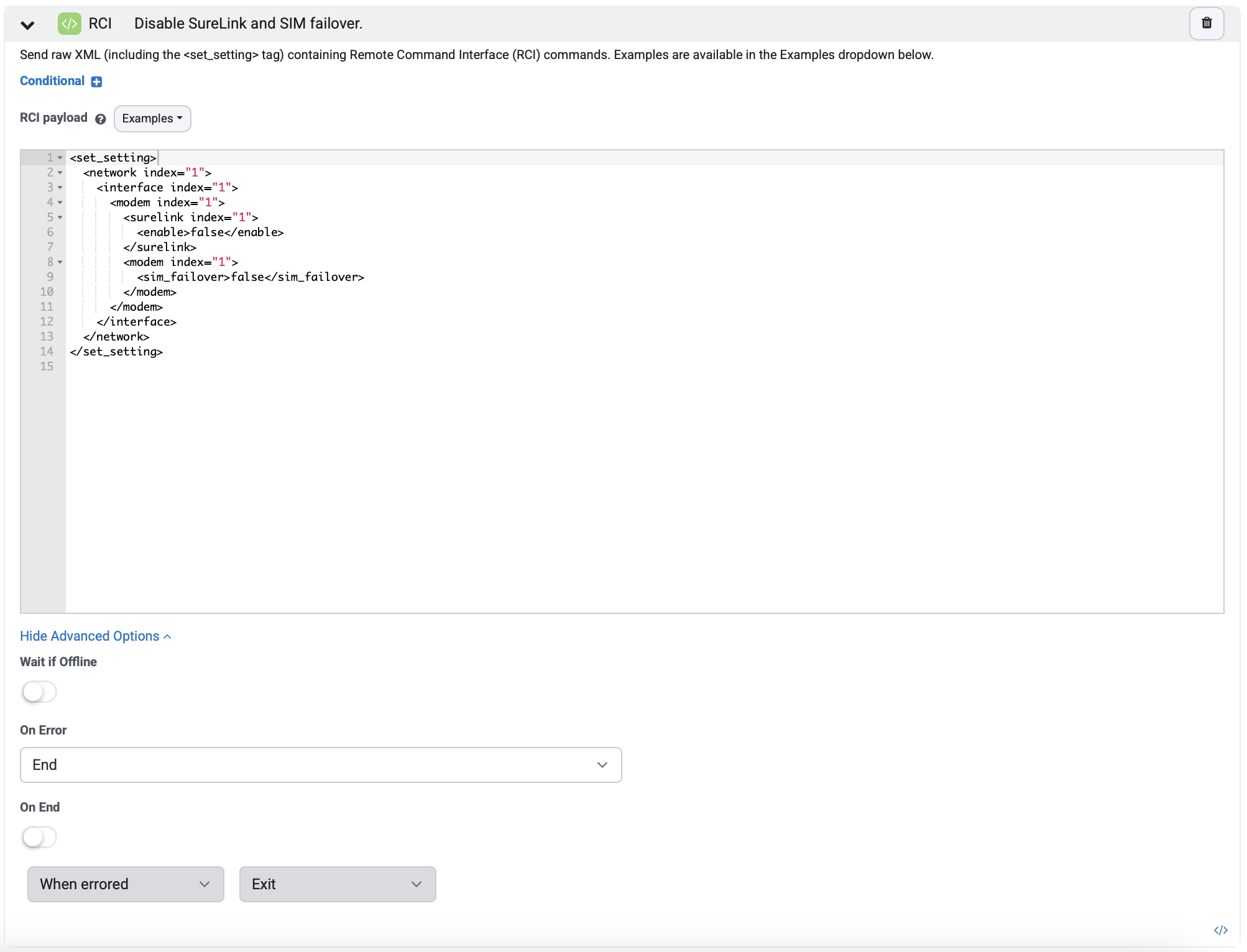This screenshot has height=952, width=1247.
Task: Click the enable false line in editor
Action: coord(210,232)
